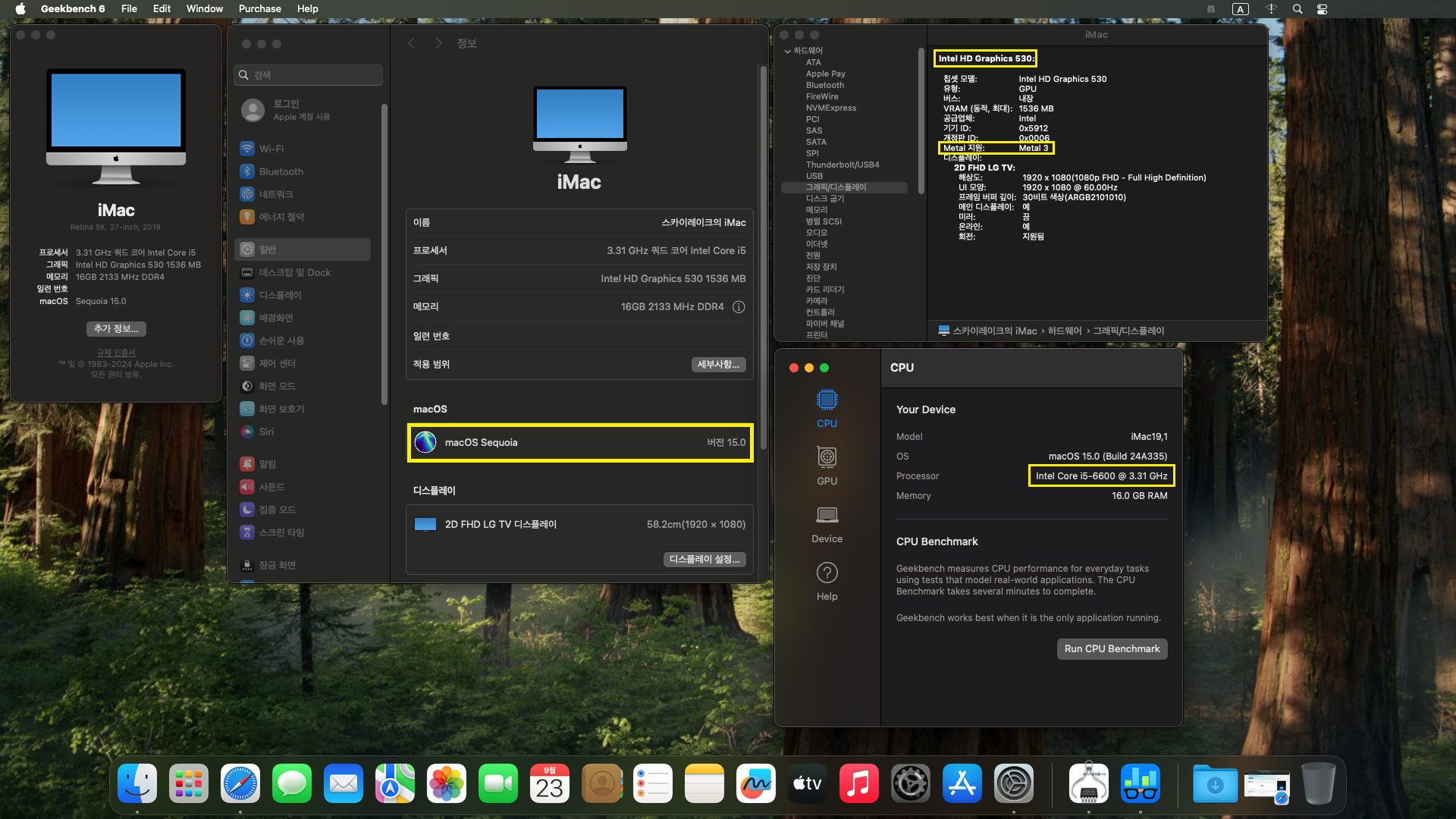Open Freeform from the Dock
This screenshot has height=819, width=1456.
756,783
